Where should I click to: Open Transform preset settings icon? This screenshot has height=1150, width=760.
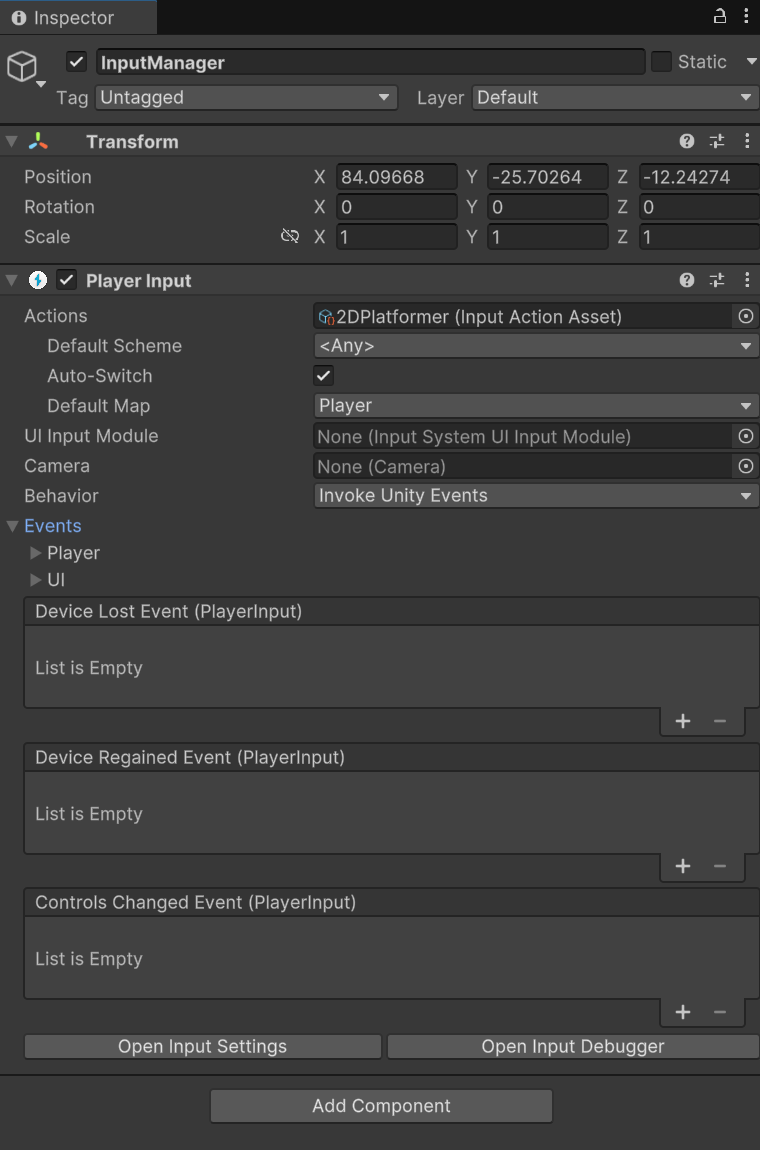(717, 141)
